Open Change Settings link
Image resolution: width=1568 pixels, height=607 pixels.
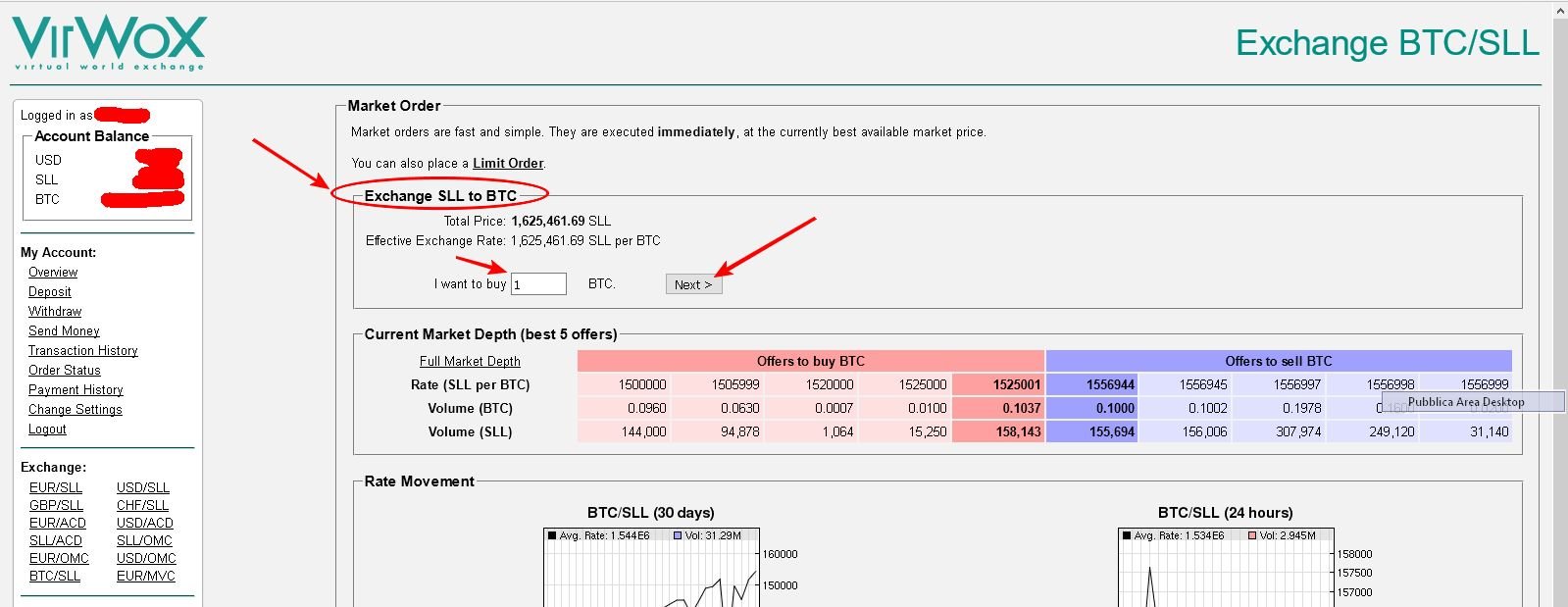76,410
